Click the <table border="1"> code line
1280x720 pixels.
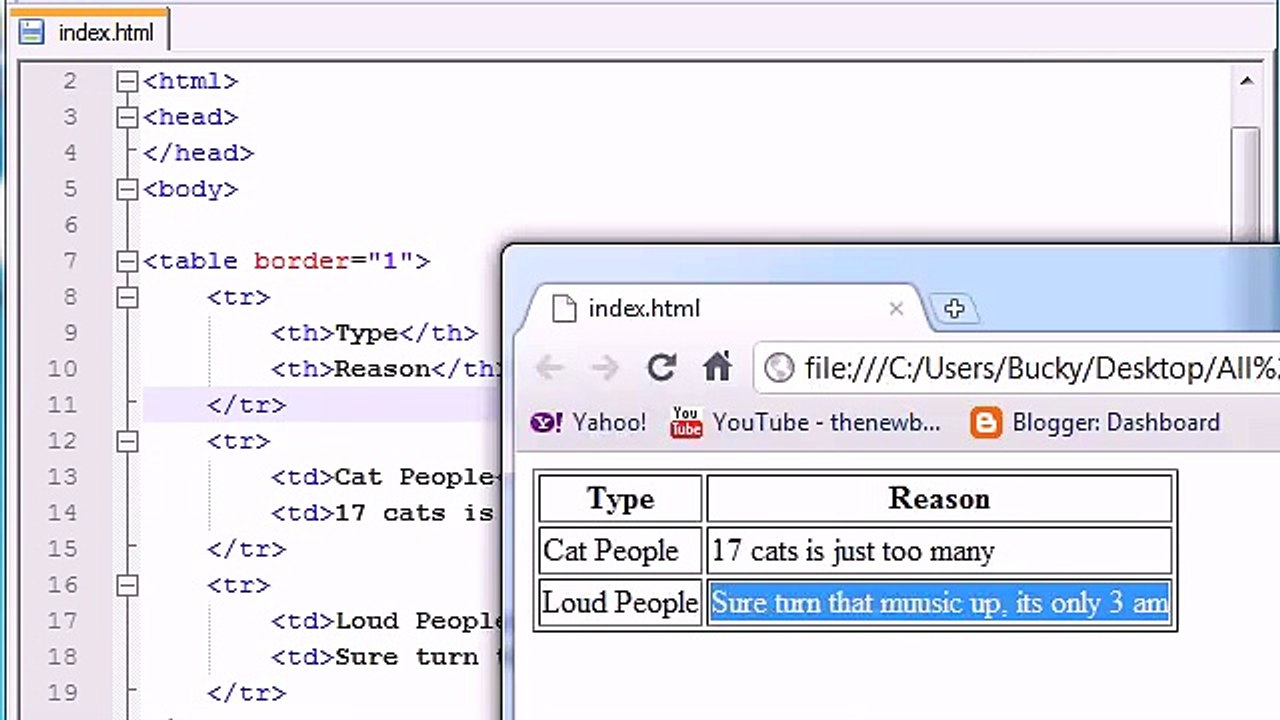tap(286, 261)
